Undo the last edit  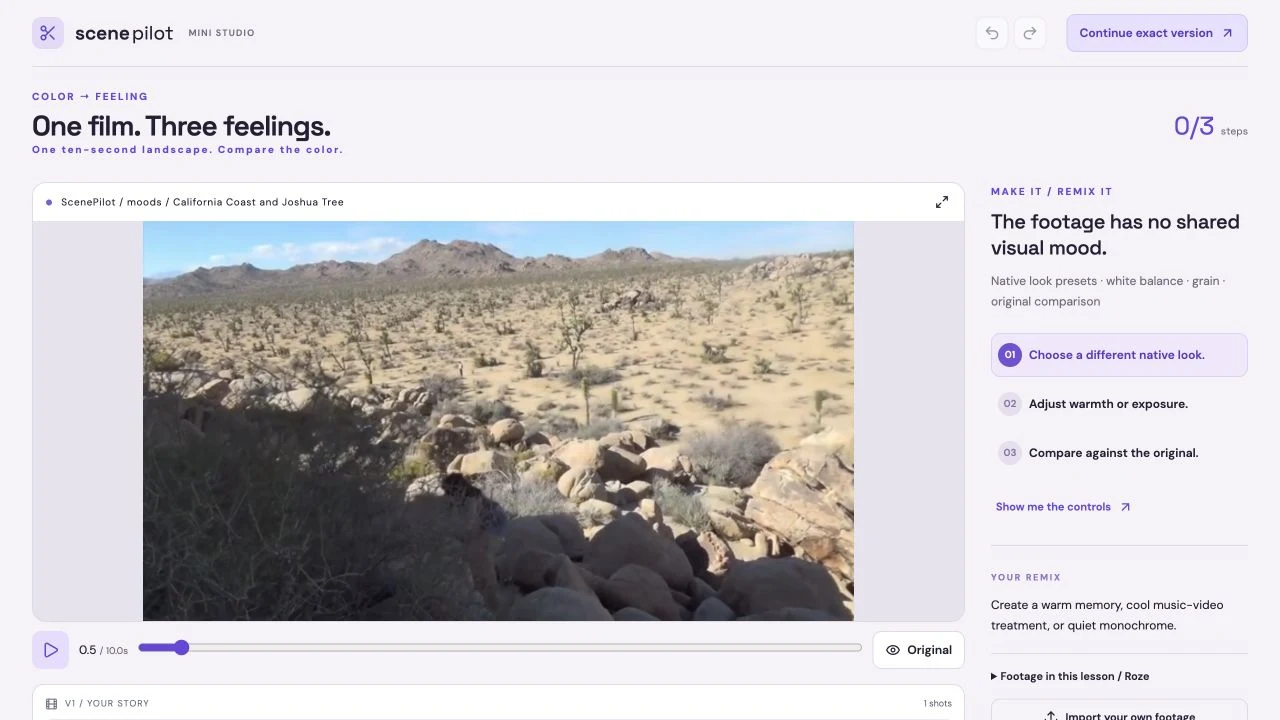coord(992,33)
